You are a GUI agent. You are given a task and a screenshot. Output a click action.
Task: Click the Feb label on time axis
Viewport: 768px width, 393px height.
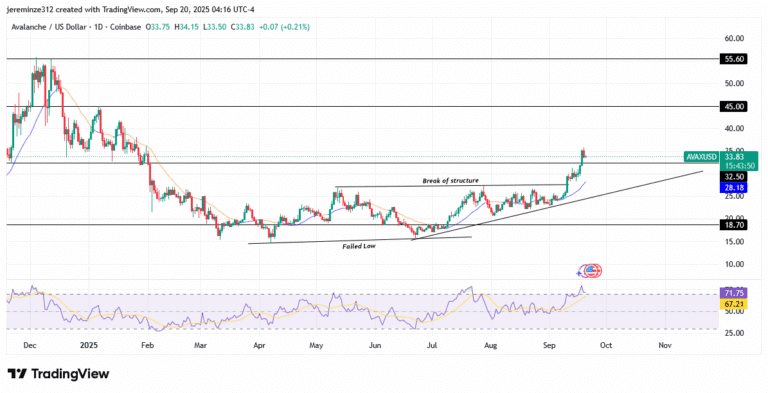coord(147,345)
